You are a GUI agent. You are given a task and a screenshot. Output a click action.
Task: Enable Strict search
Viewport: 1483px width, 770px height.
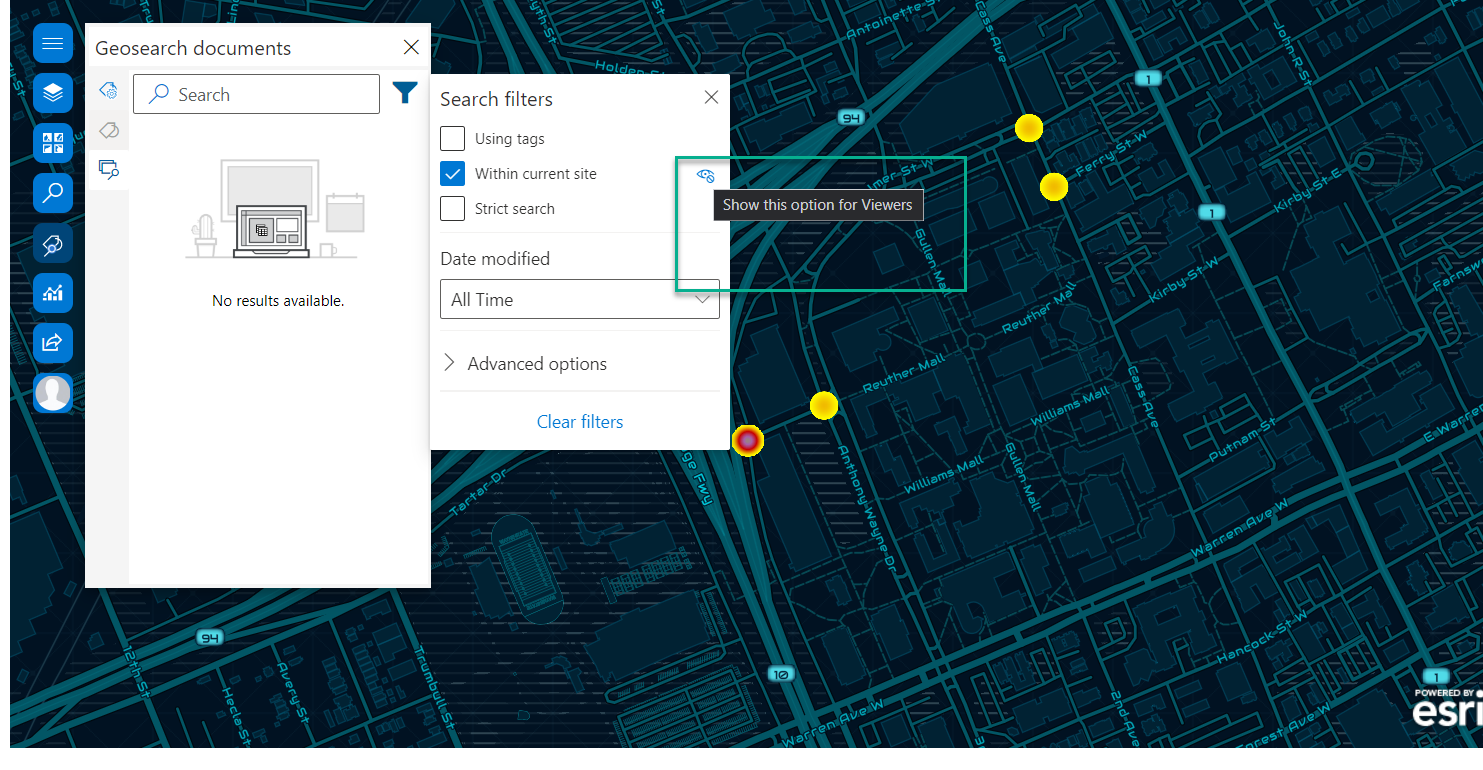(x=452, y=208)
